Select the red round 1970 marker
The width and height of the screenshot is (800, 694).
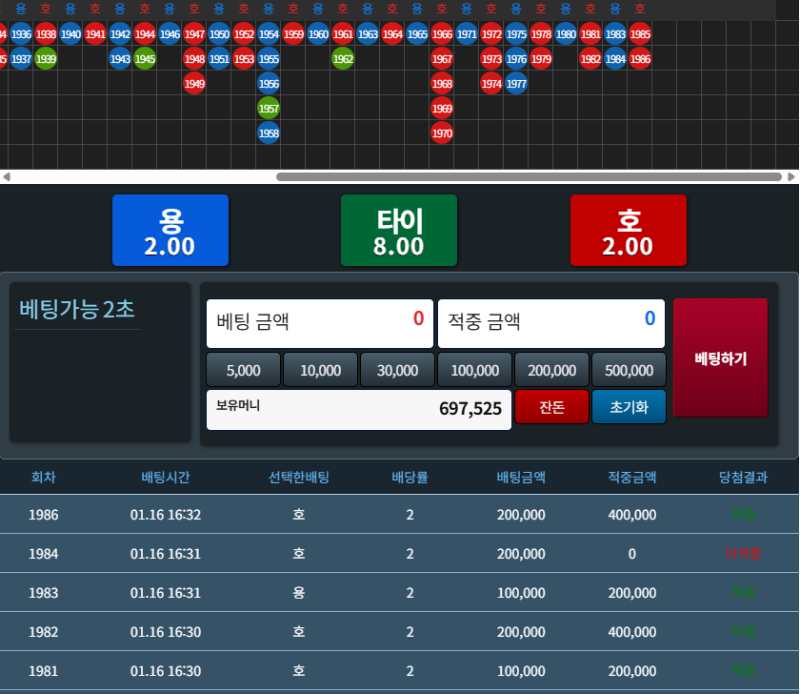point(442,133)
